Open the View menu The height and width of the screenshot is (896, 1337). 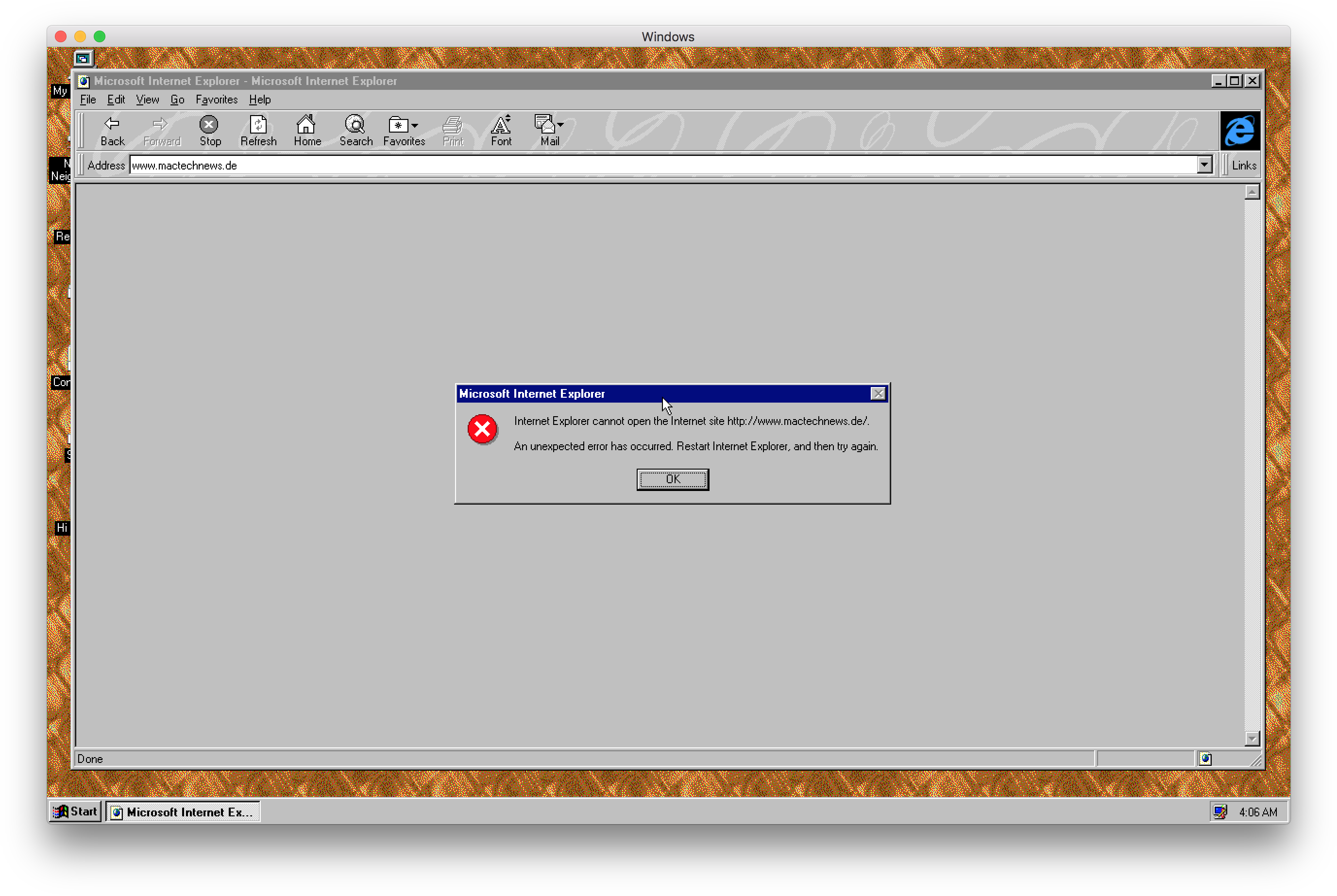[148, 100]
